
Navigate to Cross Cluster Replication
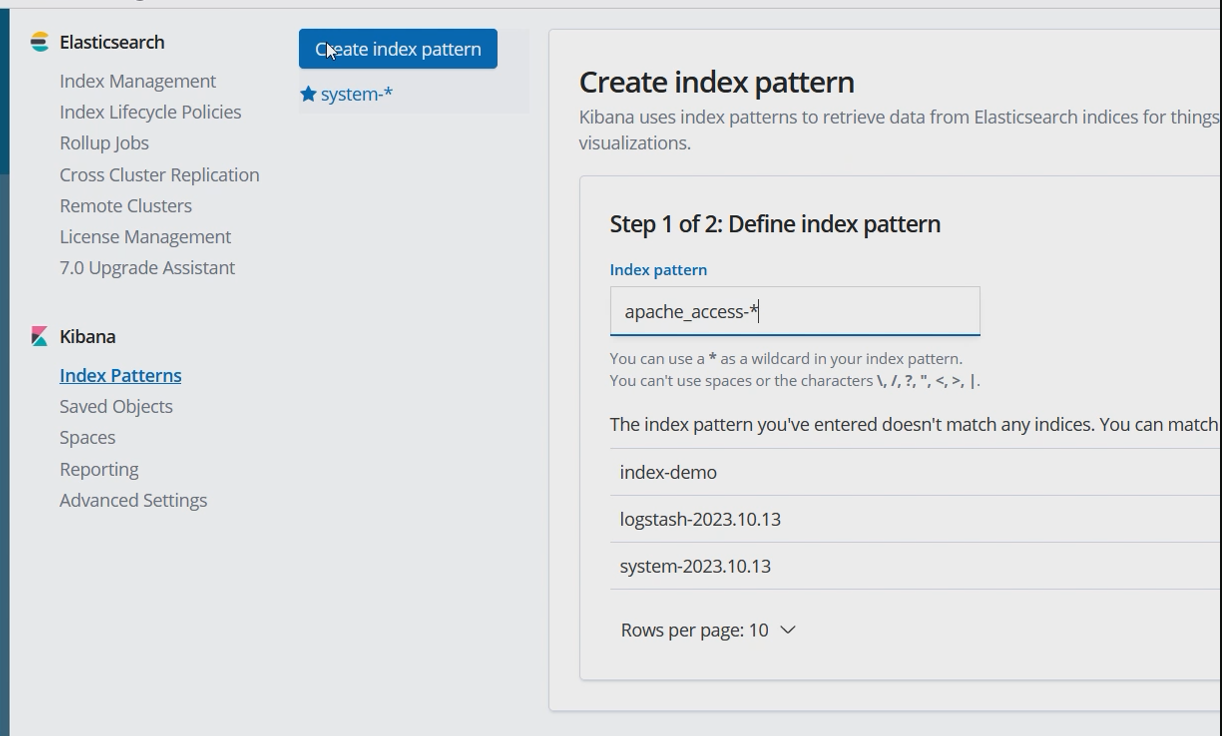[159, 175]
